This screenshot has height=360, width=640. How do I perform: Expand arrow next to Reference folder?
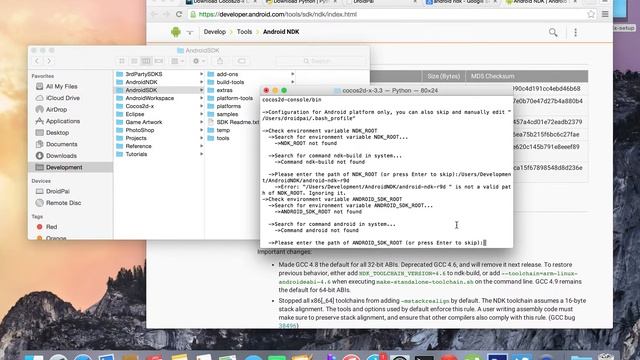pos(201,146)
